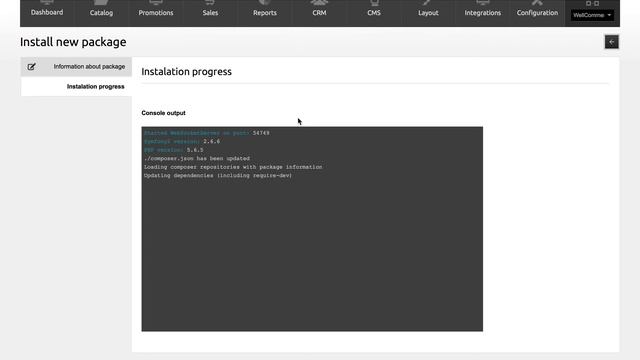
Task: Select the Information about package tab
Action: 76,67
